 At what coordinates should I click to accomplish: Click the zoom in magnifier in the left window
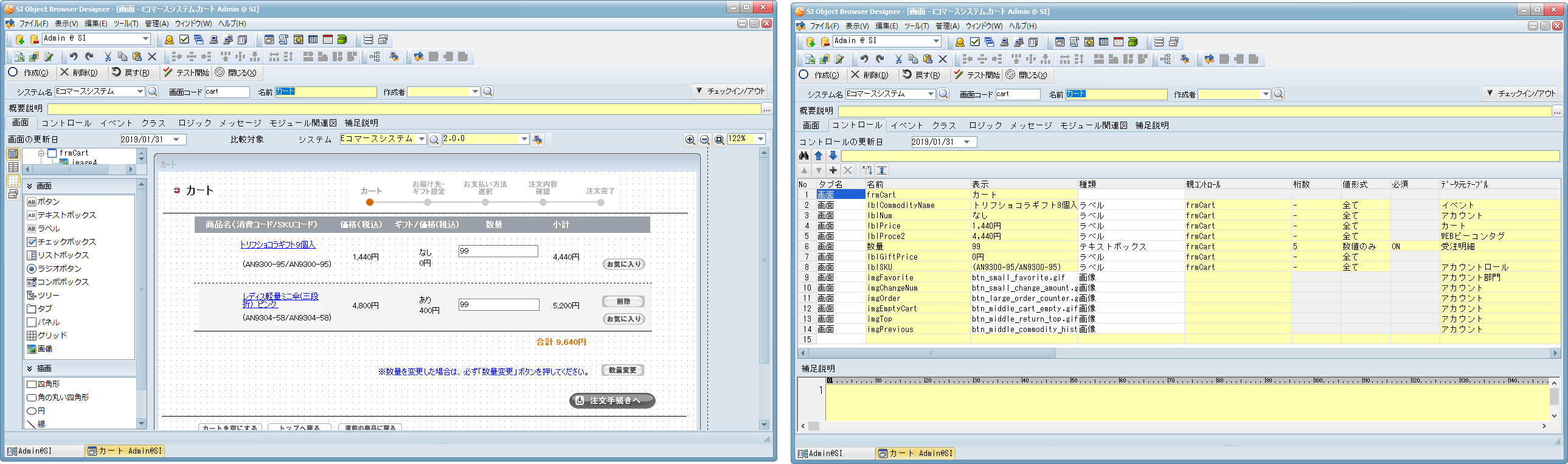click(x=690, y=140)
